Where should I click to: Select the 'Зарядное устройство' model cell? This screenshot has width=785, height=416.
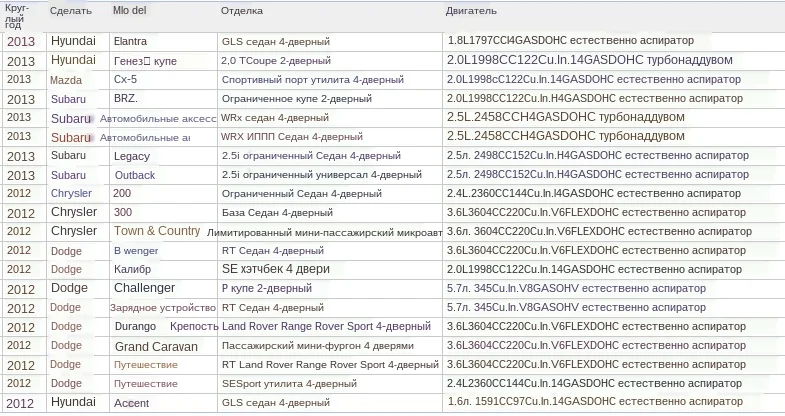click(x=163, y=307)
